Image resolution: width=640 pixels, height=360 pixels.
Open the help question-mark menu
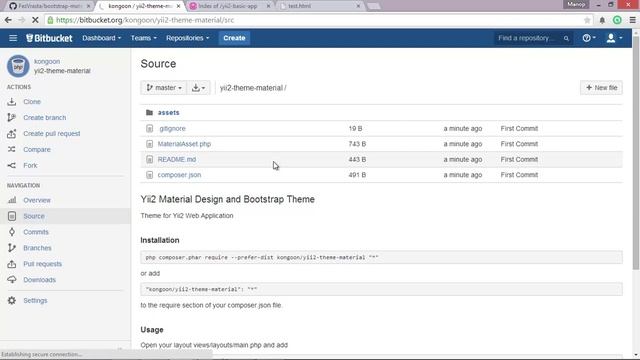pyautogui.click(x=589, y=38)
